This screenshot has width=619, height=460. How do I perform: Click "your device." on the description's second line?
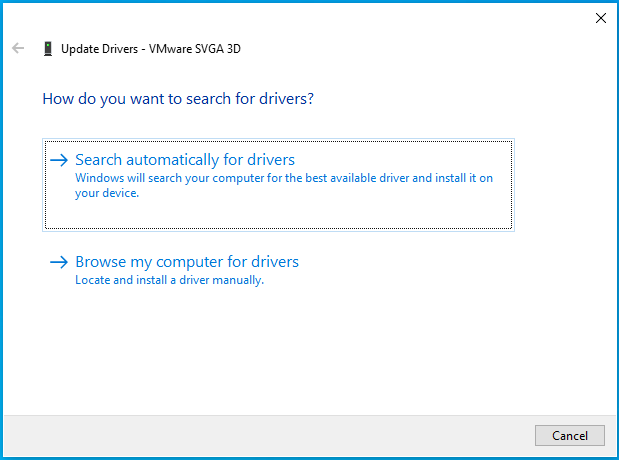(x=106, y=193)
